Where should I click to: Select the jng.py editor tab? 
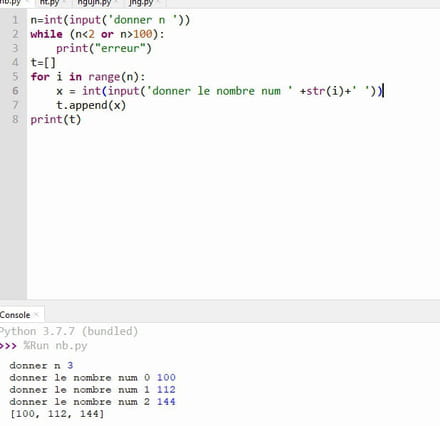coord(141,3)
